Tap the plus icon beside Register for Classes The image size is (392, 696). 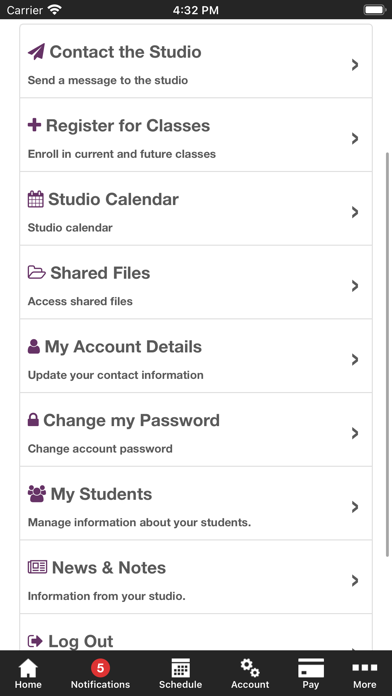click(34, 125)
